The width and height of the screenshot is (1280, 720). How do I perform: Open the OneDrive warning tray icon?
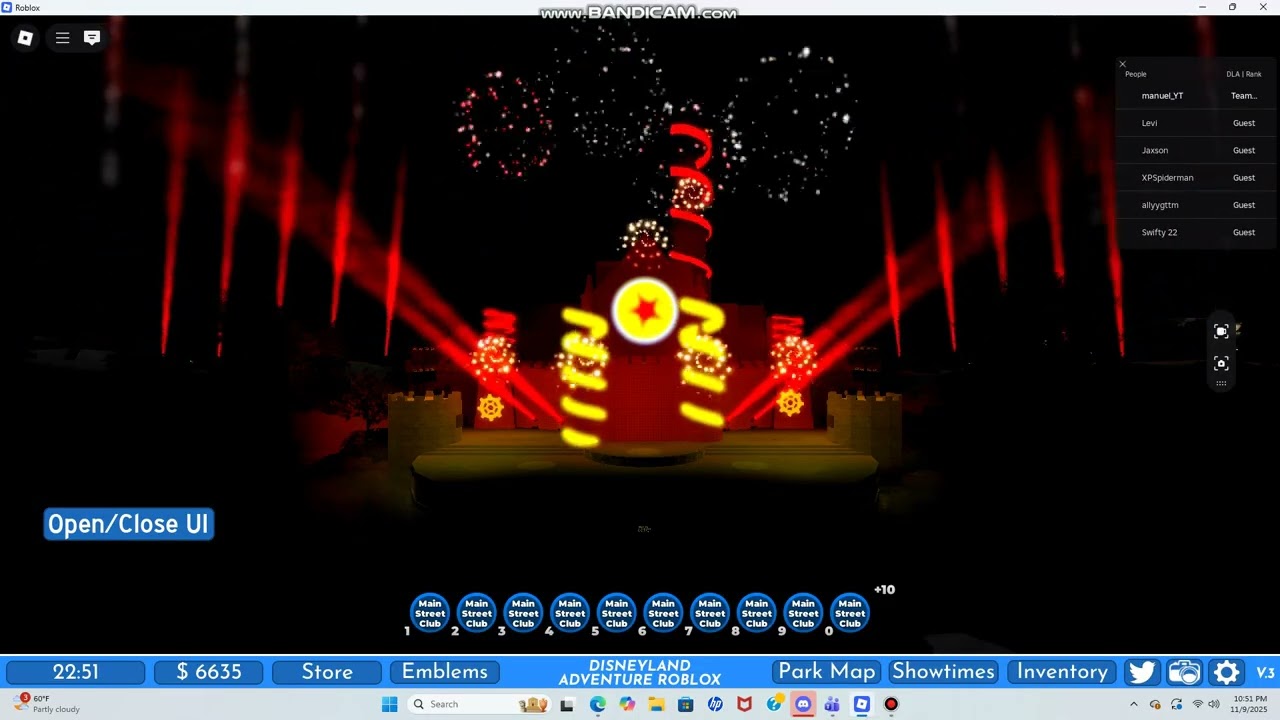[x=1155, y=704]
